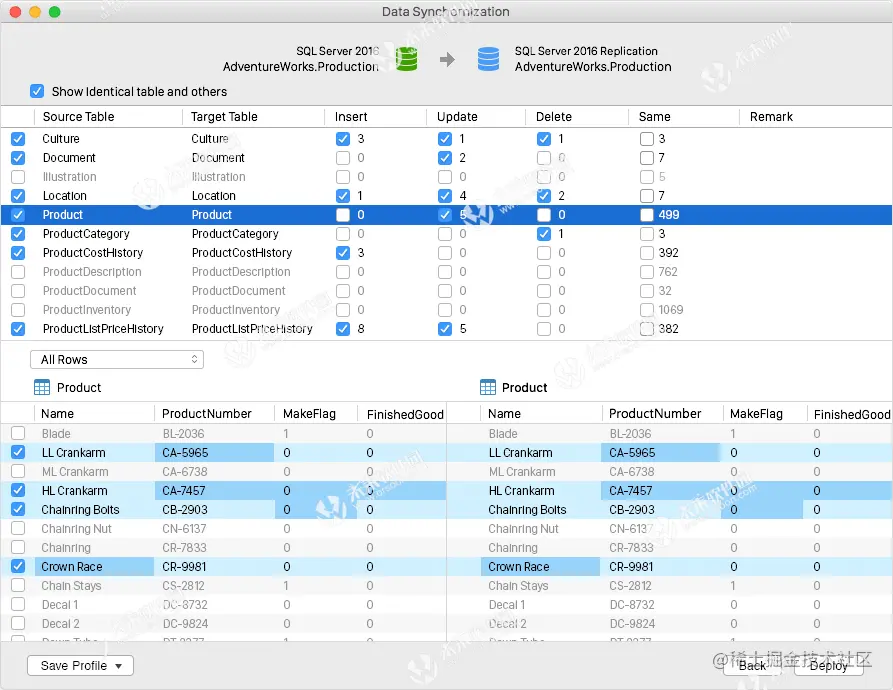Open the Save Profile dropdown button

tap(80, 666)
